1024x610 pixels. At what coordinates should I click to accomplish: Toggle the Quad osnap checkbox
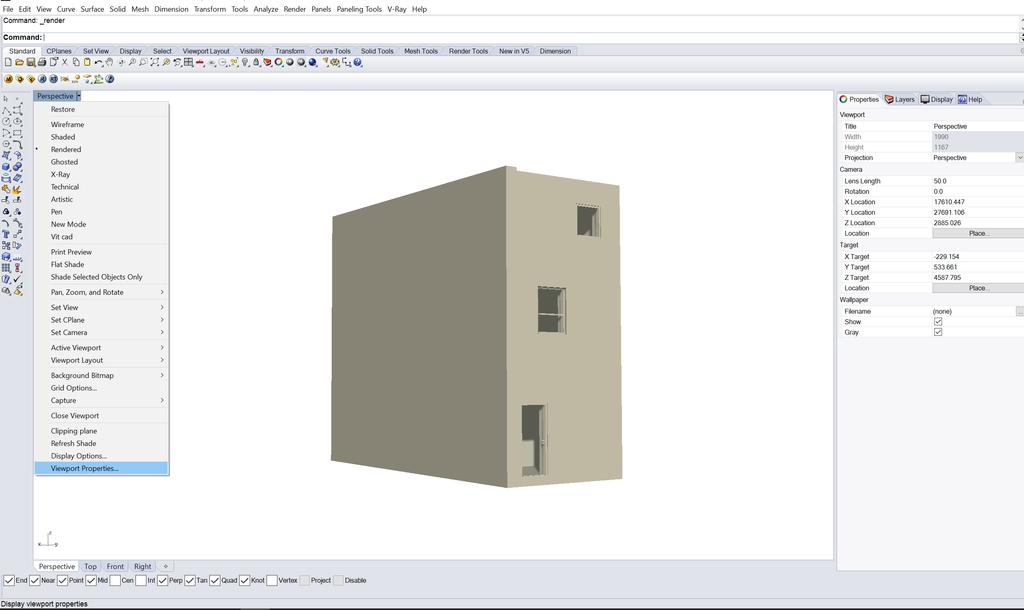[215, 580]
